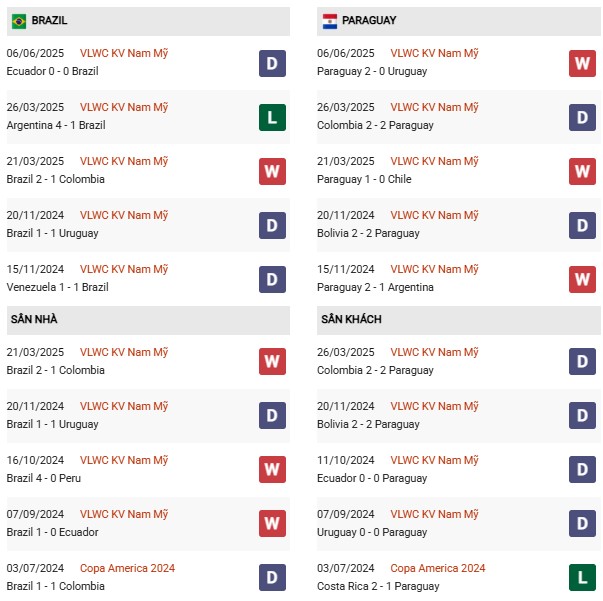The width and height of the screenshot is (603, 601).
Task: Select the PARAGUAY section header
Action: click(458, 21)
